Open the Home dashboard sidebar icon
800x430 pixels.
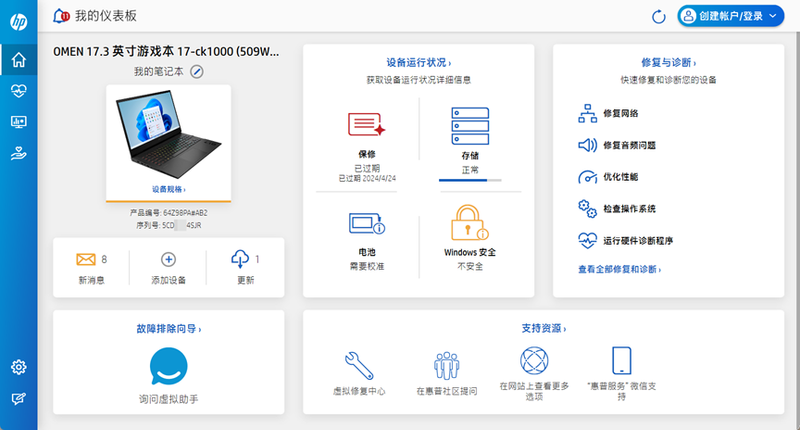[19, 60]
